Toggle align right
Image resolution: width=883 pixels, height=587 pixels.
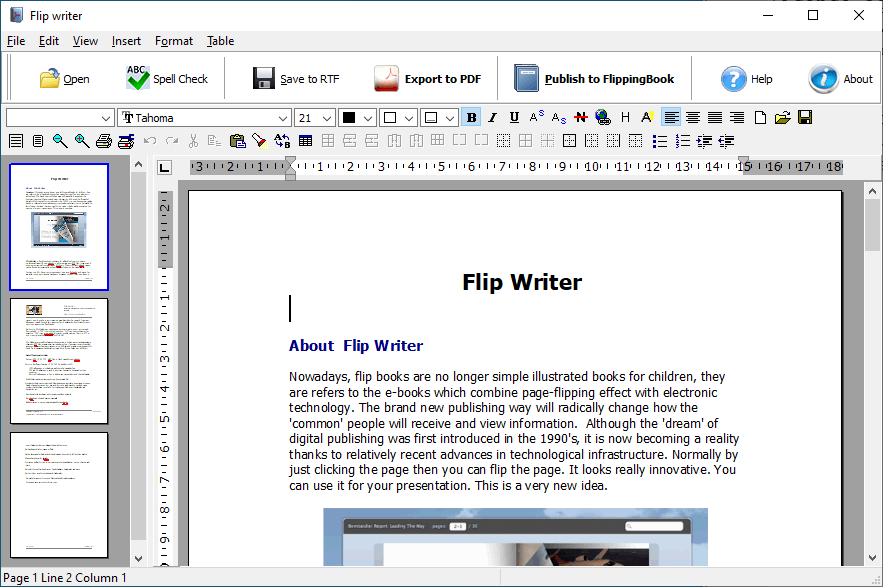pos(737,117)
